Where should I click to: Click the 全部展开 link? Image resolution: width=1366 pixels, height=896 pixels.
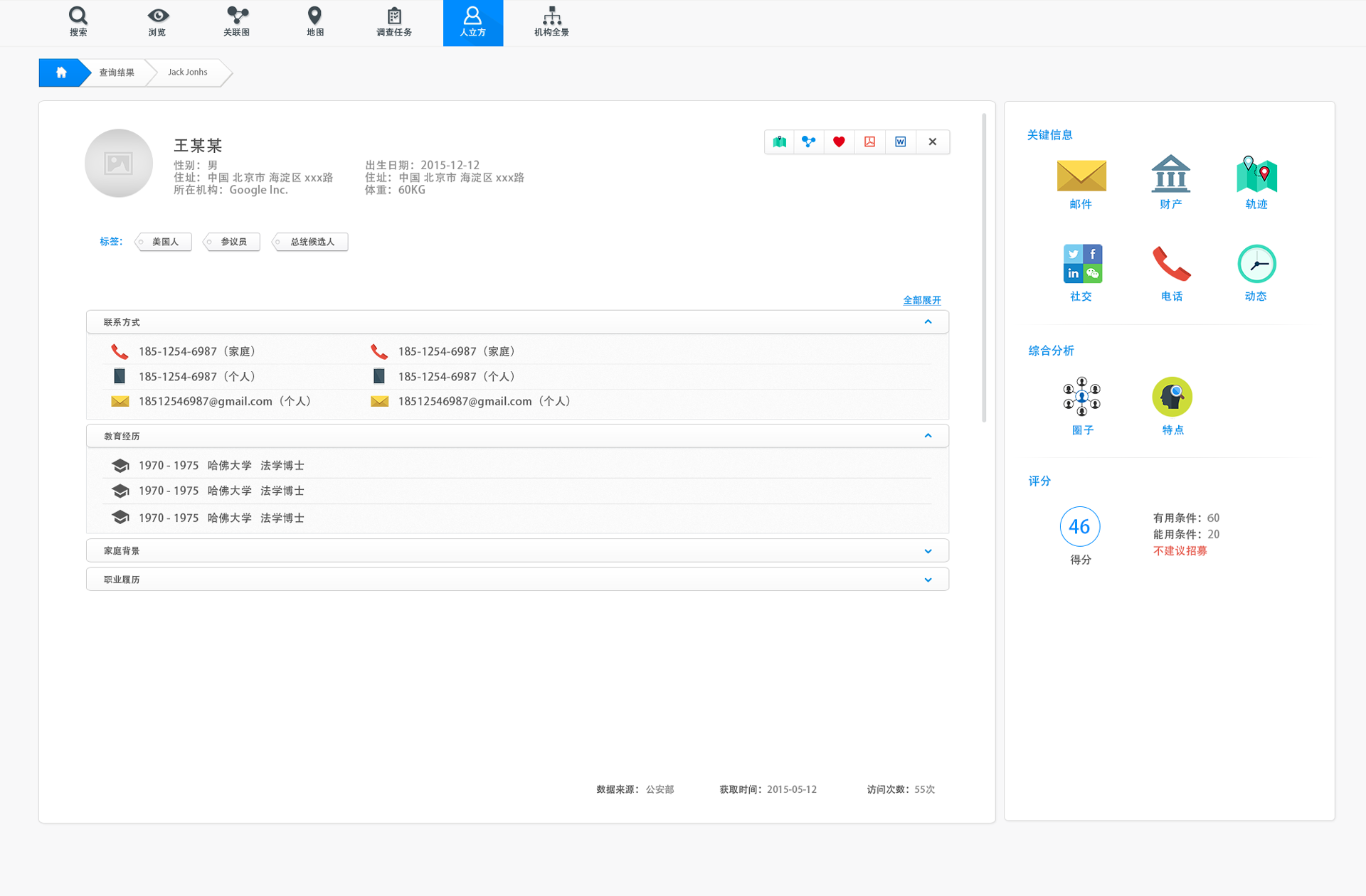(921, 300)
